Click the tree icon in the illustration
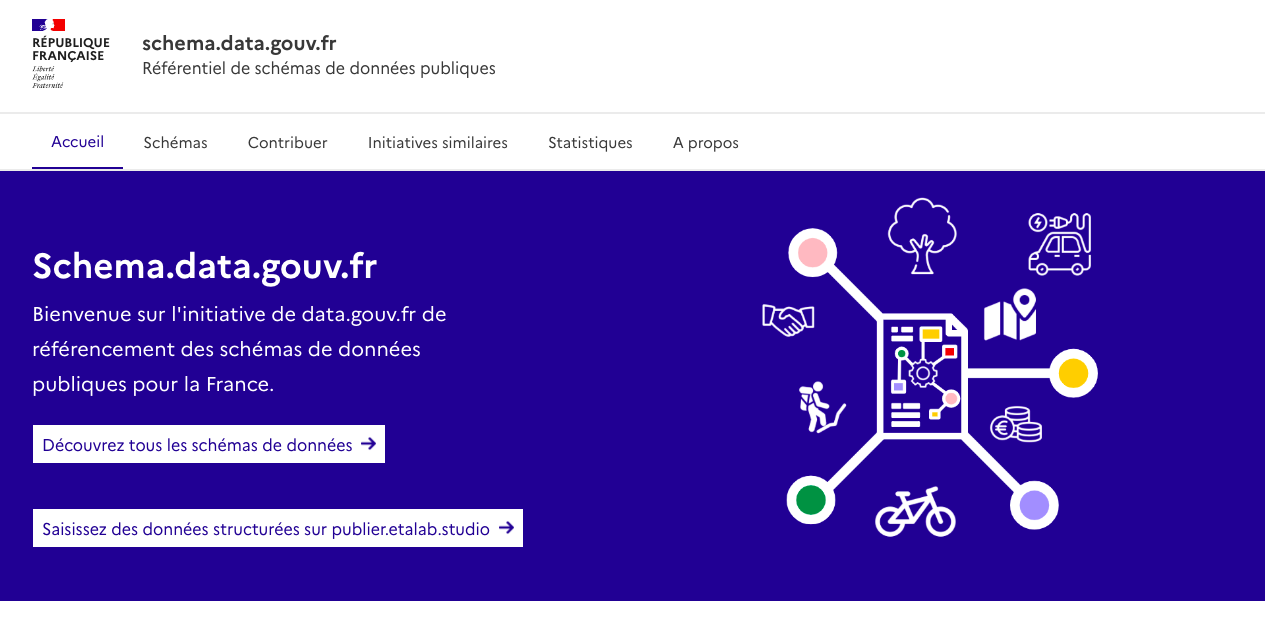 (921, 236)
